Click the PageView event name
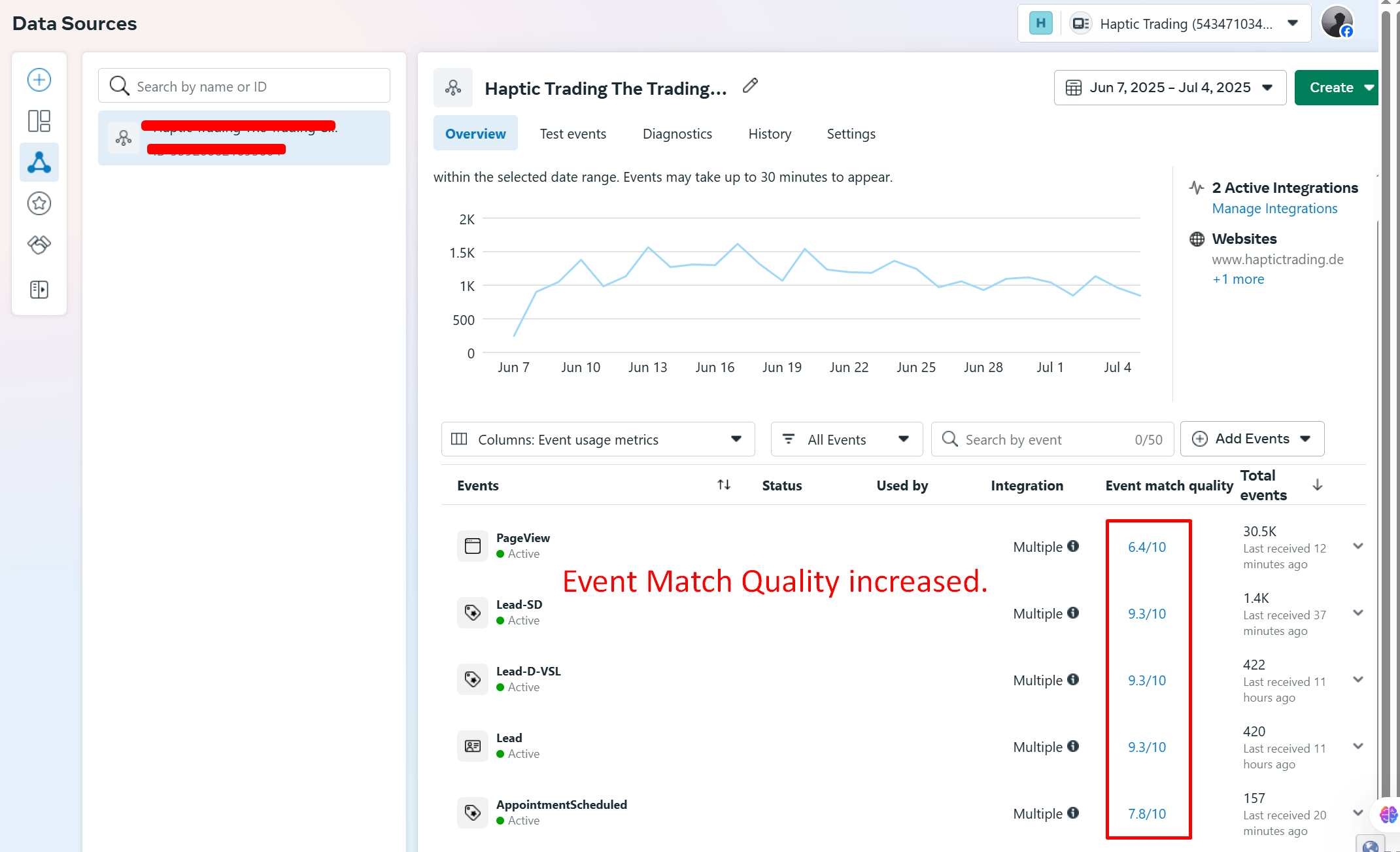Viewport: 1400px width, 852px height. 523,538
